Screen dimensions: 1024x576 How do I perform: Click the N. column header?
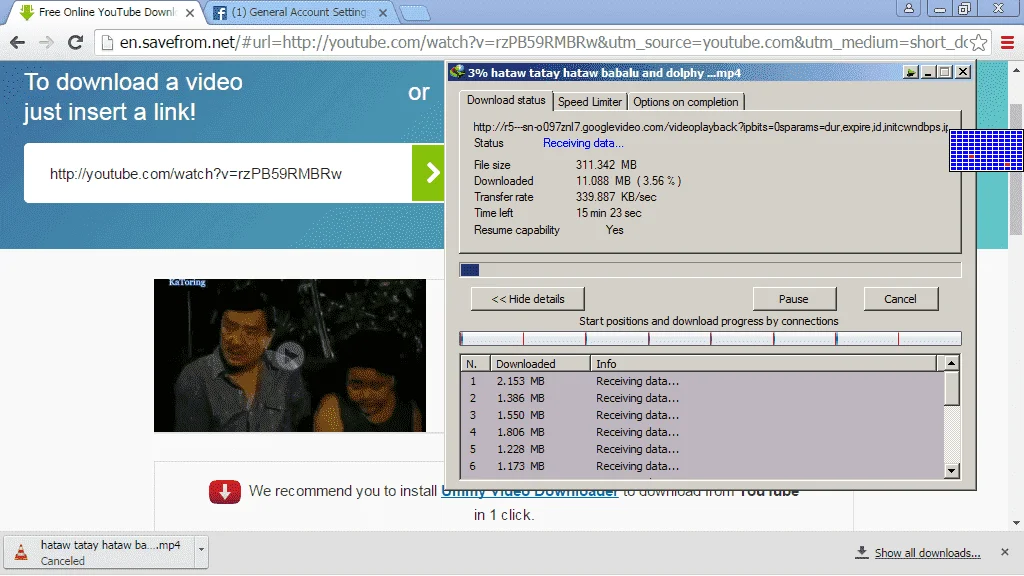(475, 364)
